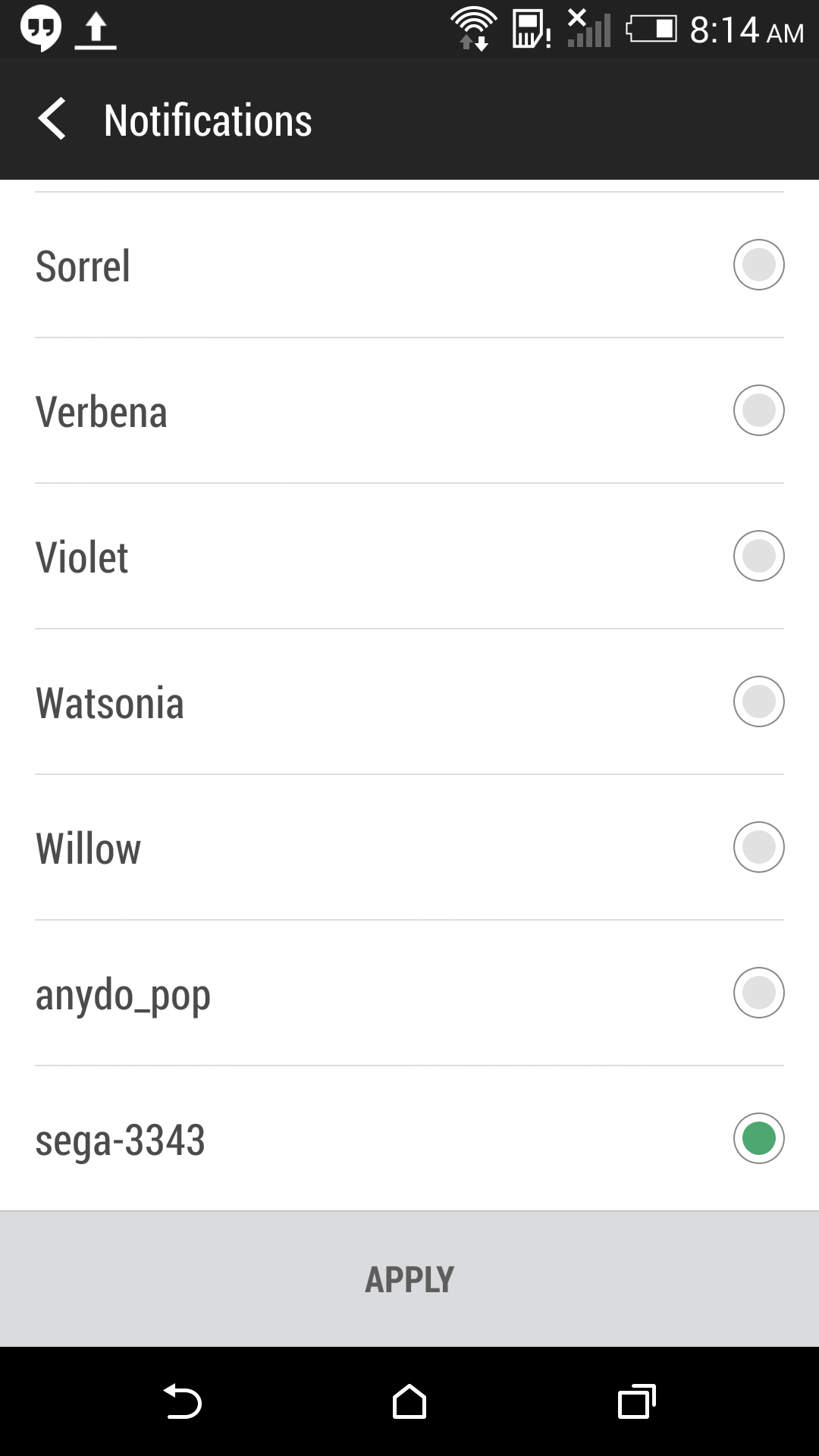Tap the Notifications title text

click(x=208, y=121)
